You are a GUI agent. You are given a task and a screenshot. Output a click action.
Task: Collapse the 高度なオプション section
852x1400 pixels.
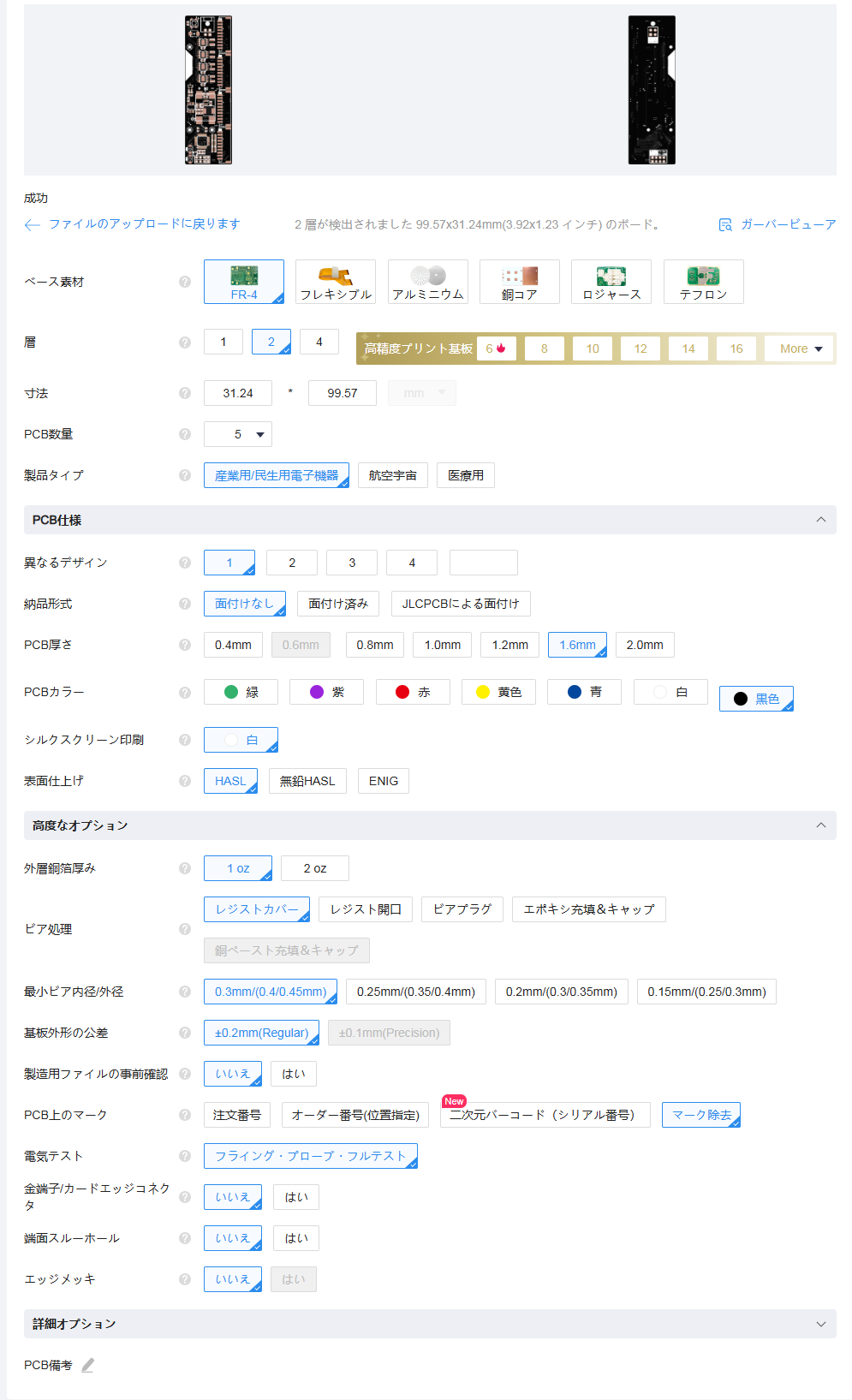[821, 825]
